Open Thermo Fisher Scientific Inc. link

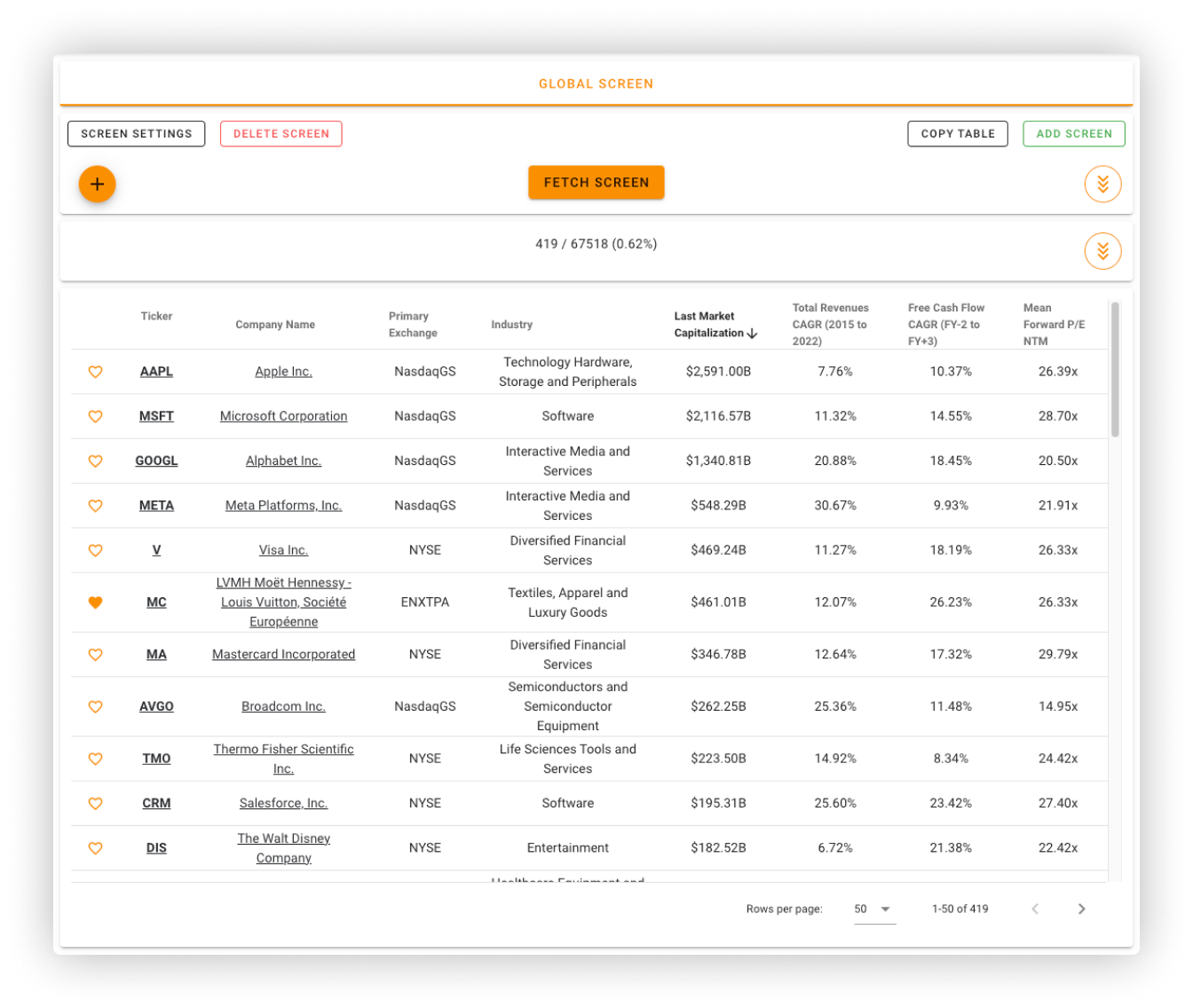pos(284,759)
